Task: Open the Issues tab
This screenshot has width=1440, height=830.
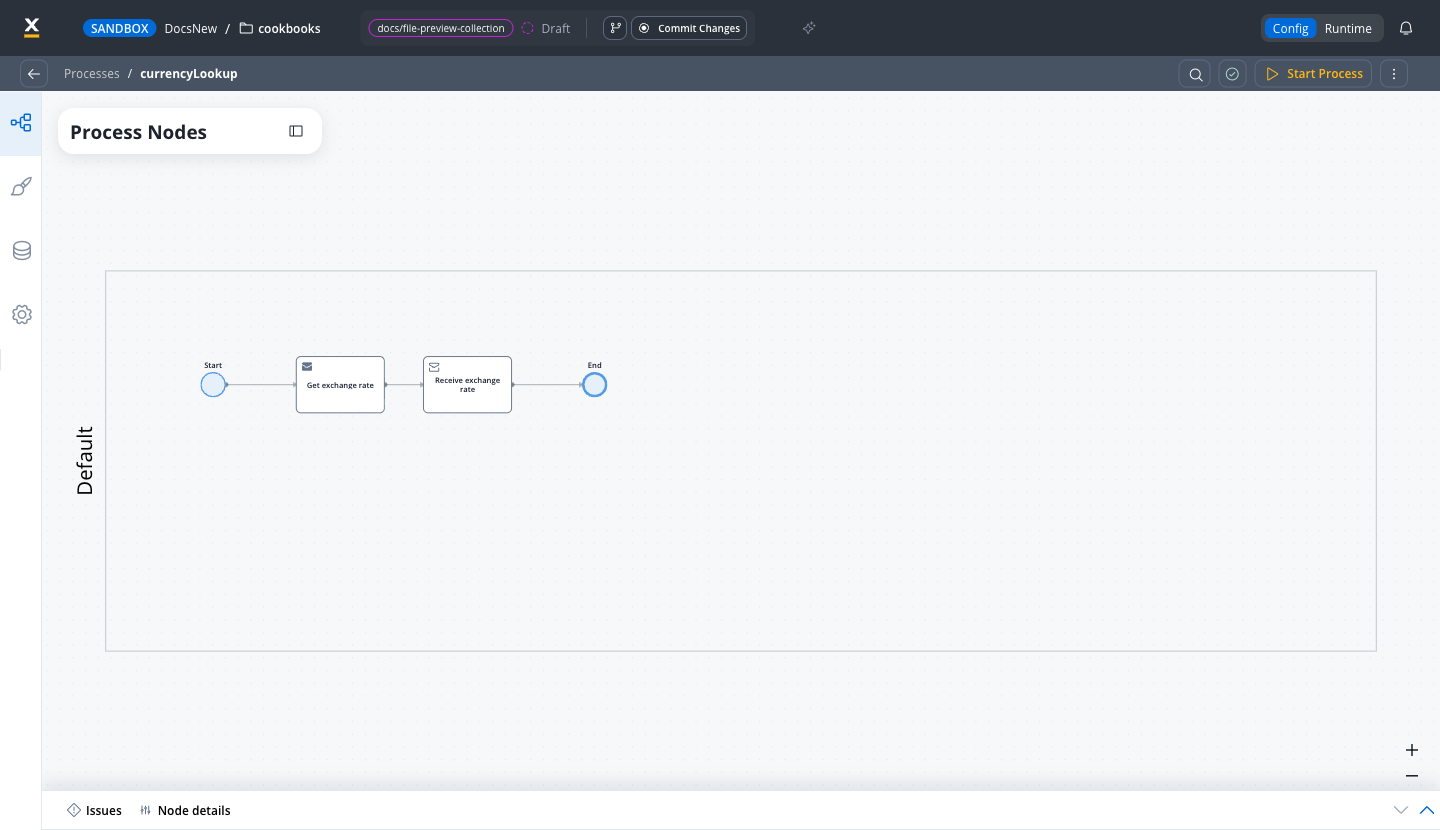Action: click(94, 810)
